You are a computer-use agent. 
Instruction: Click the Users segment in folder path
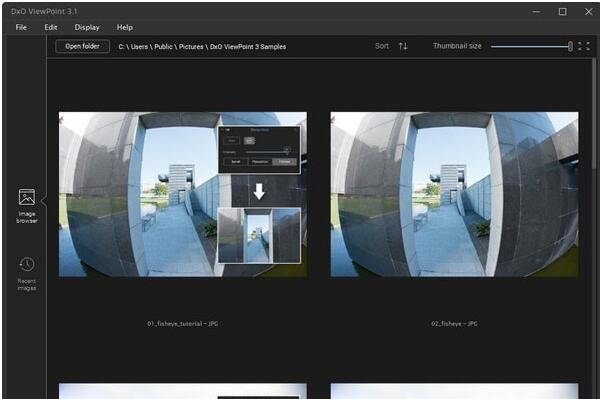click(139, 47)
